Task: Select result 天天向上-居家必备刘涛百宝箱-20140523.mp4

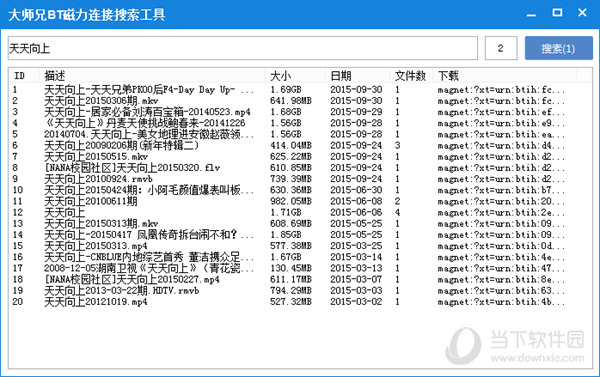Action: pos(147,112)
